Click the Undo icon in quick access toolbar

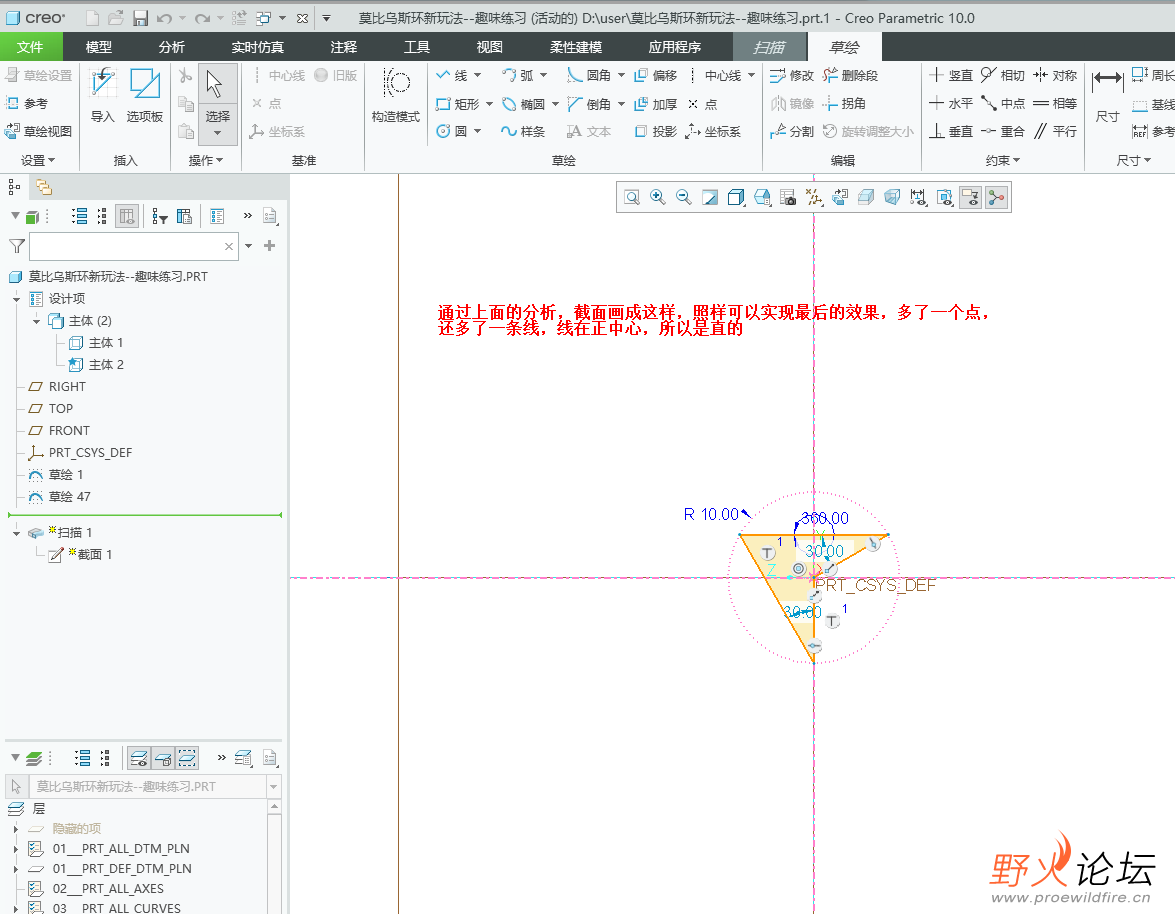tap(165, 18)
